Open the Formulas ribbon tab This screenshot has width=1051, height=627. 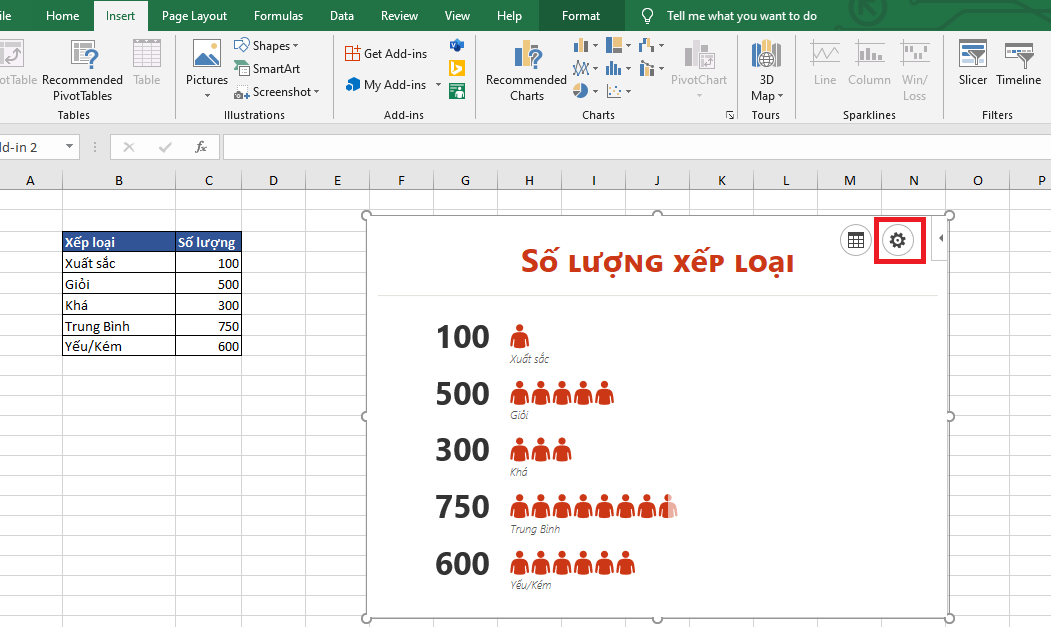point(278,16)
